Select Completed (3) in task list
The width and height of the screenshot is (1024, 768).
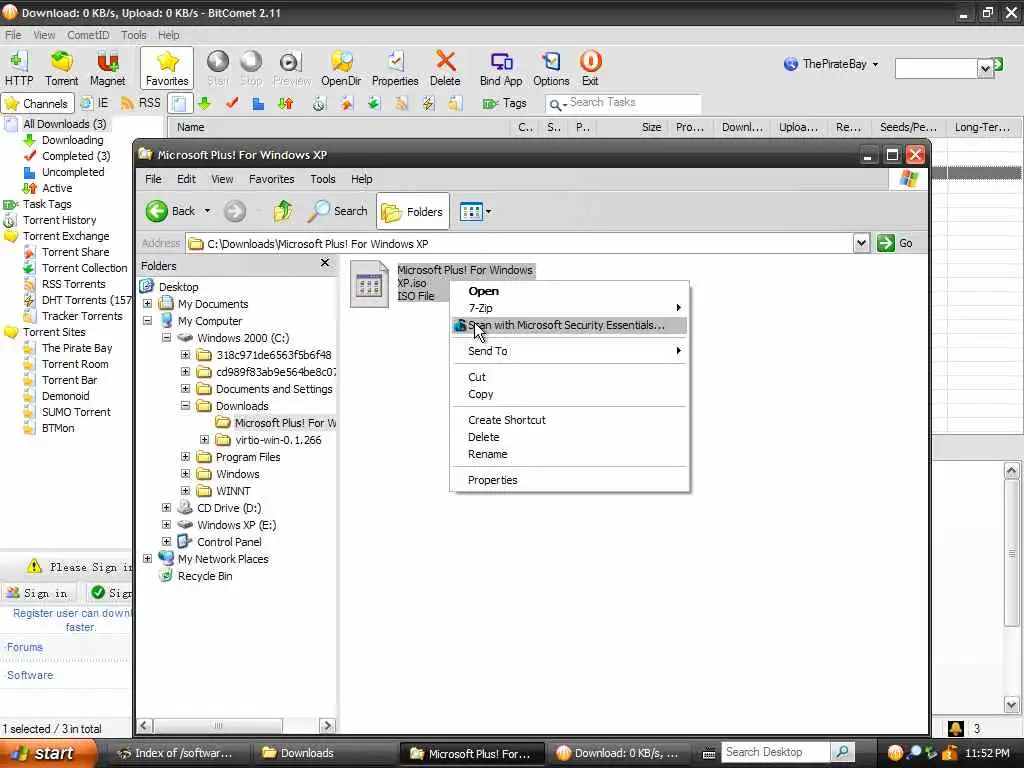76,156
